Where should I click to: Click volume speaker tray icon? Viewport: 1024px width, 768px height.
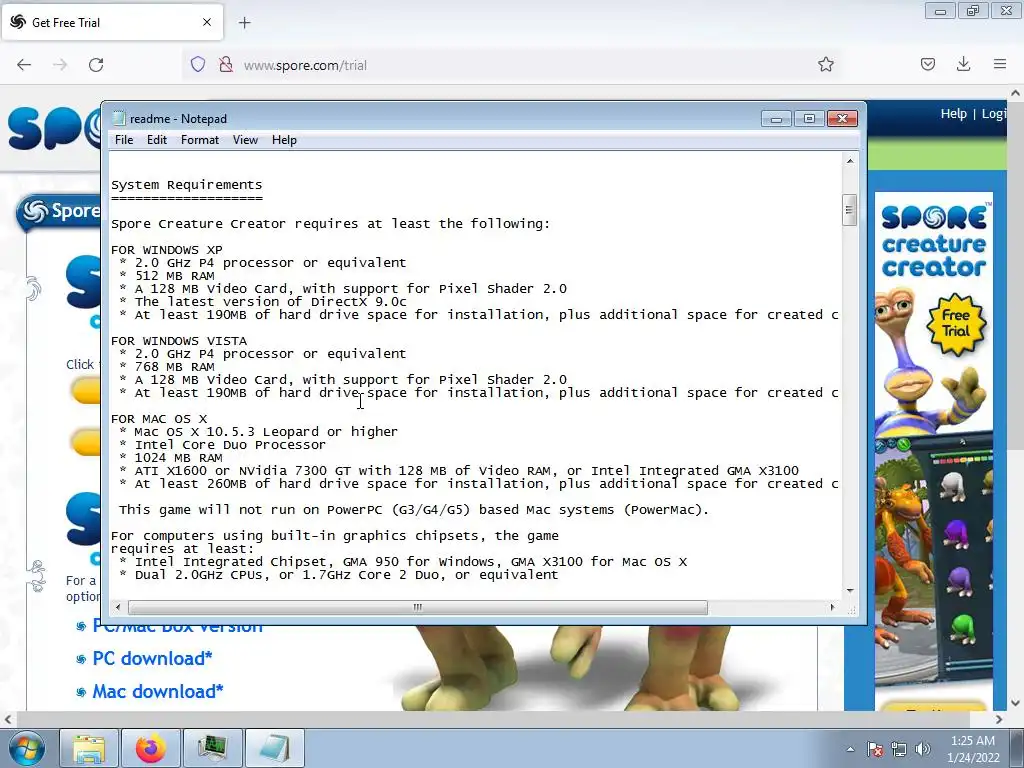click(923, 749)
